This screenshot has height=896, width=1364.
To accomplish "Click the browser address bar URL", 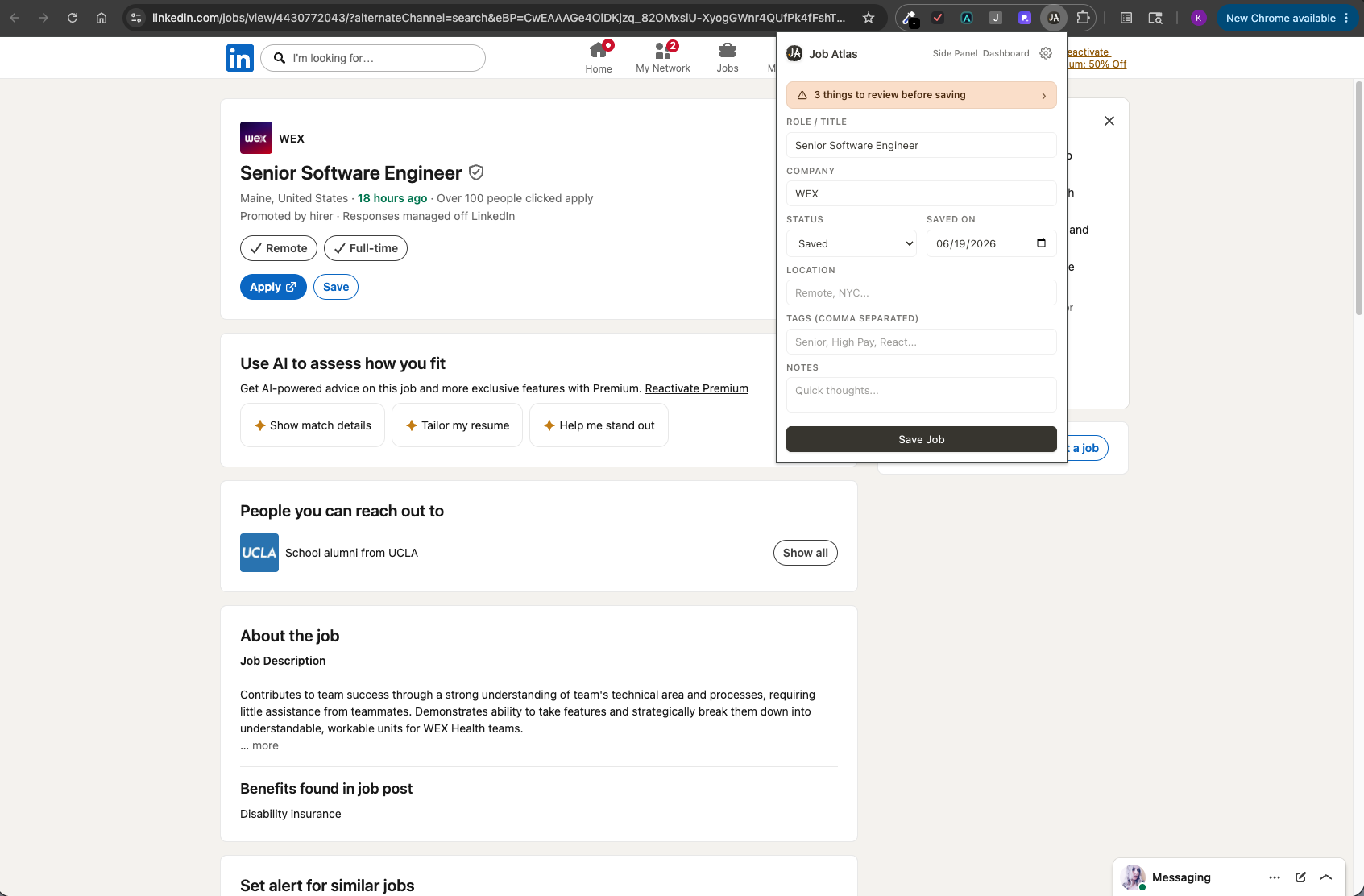I will 499,18.
